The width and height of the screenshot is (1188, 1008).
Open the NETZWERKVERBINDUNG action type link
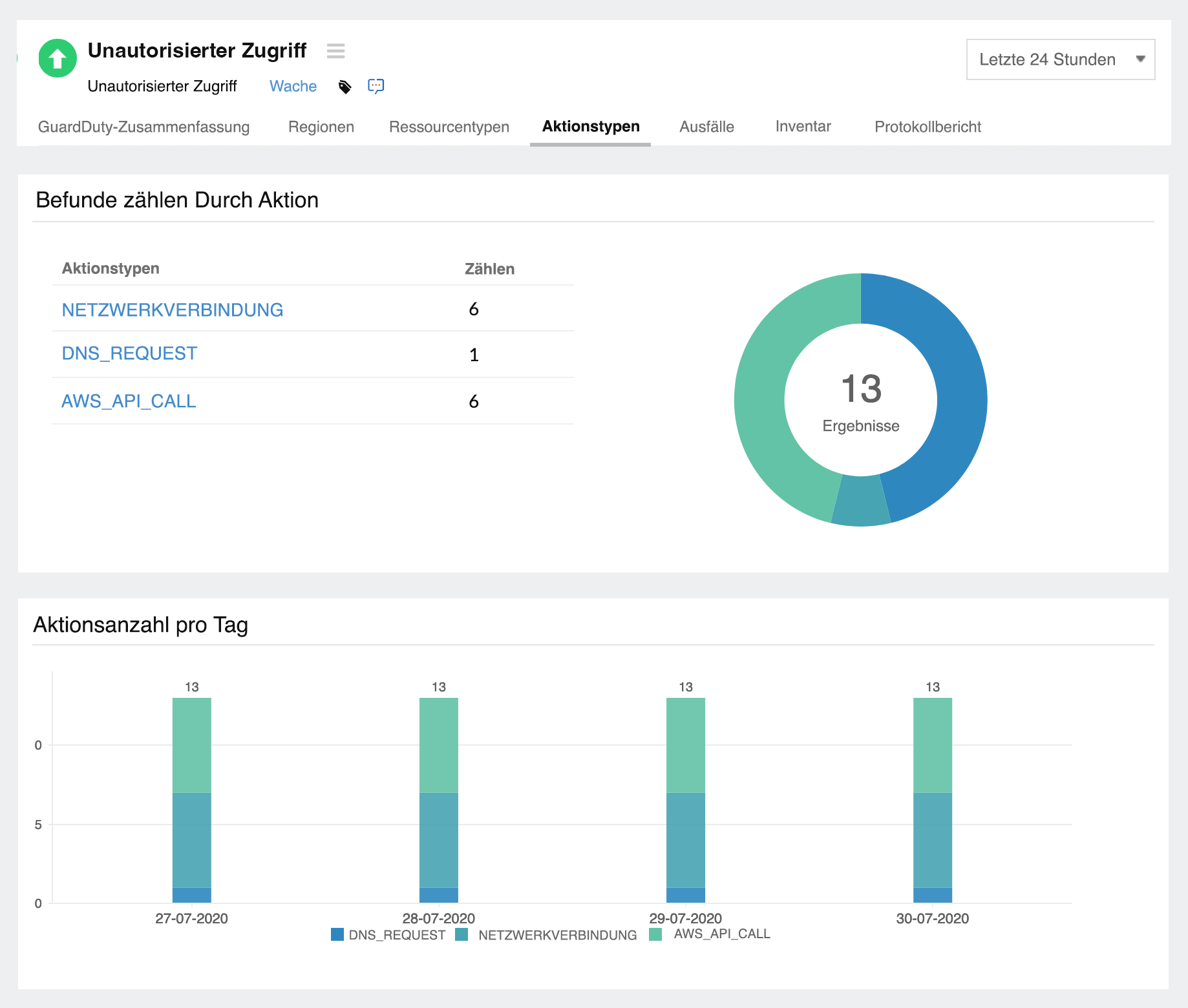pos(172,310)
